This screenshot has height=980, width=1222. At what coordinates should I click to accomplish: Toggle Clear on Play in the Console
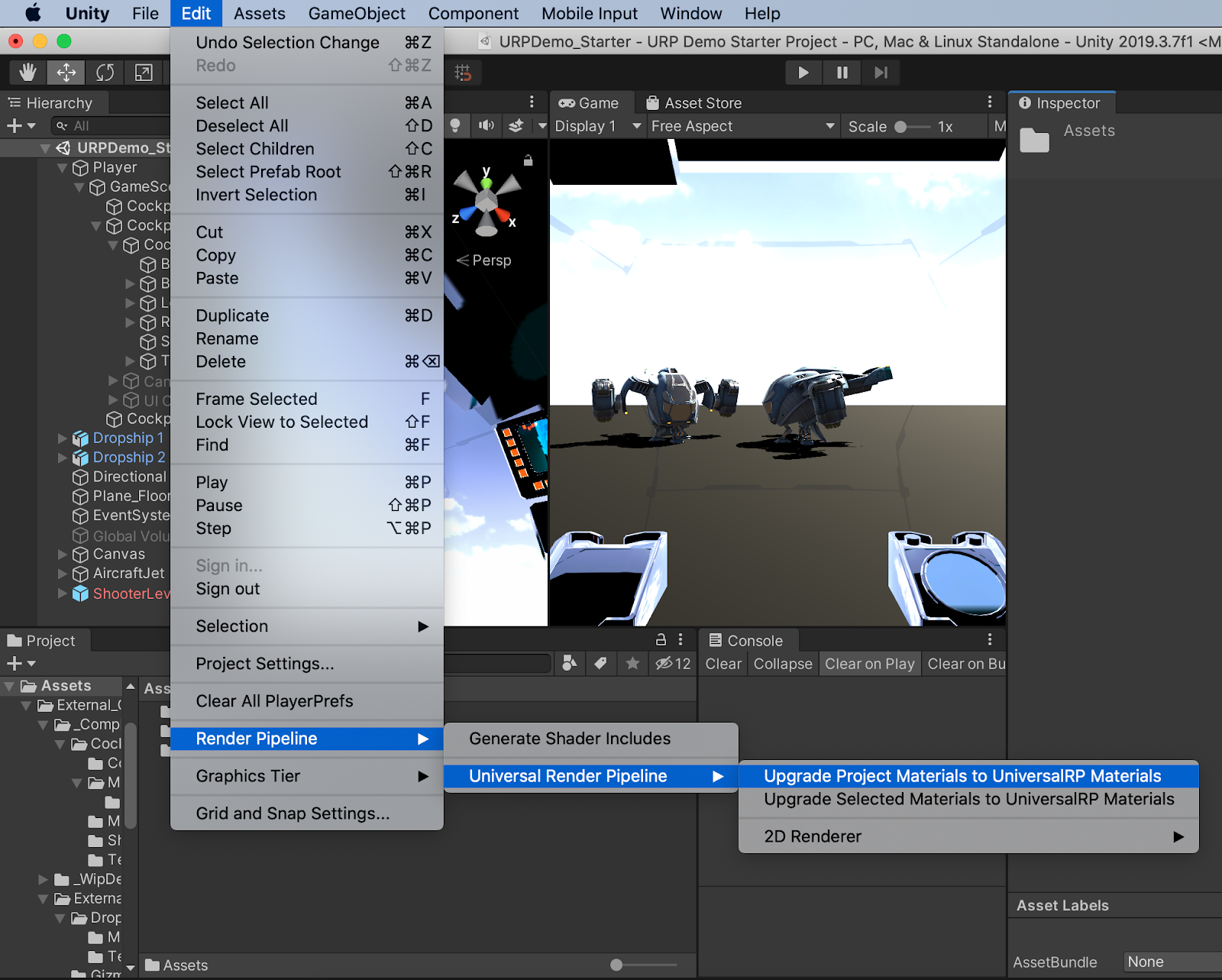point(869,664)
